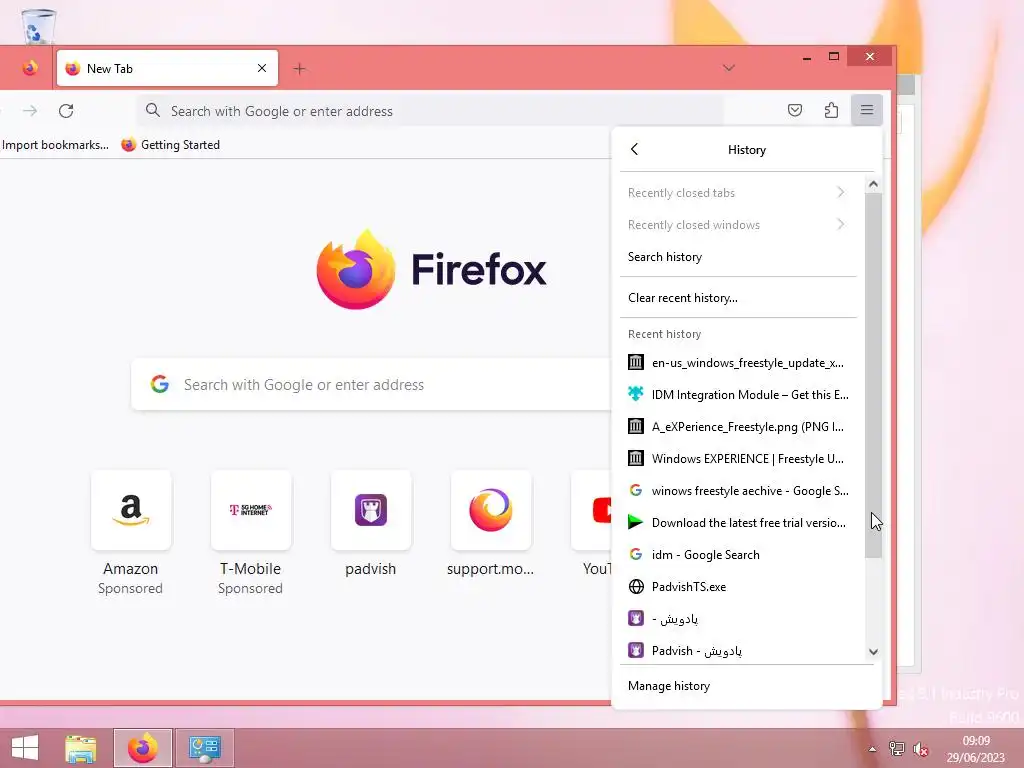Open the Extensions puzzle-piece icon

click(x=831, y=110)
